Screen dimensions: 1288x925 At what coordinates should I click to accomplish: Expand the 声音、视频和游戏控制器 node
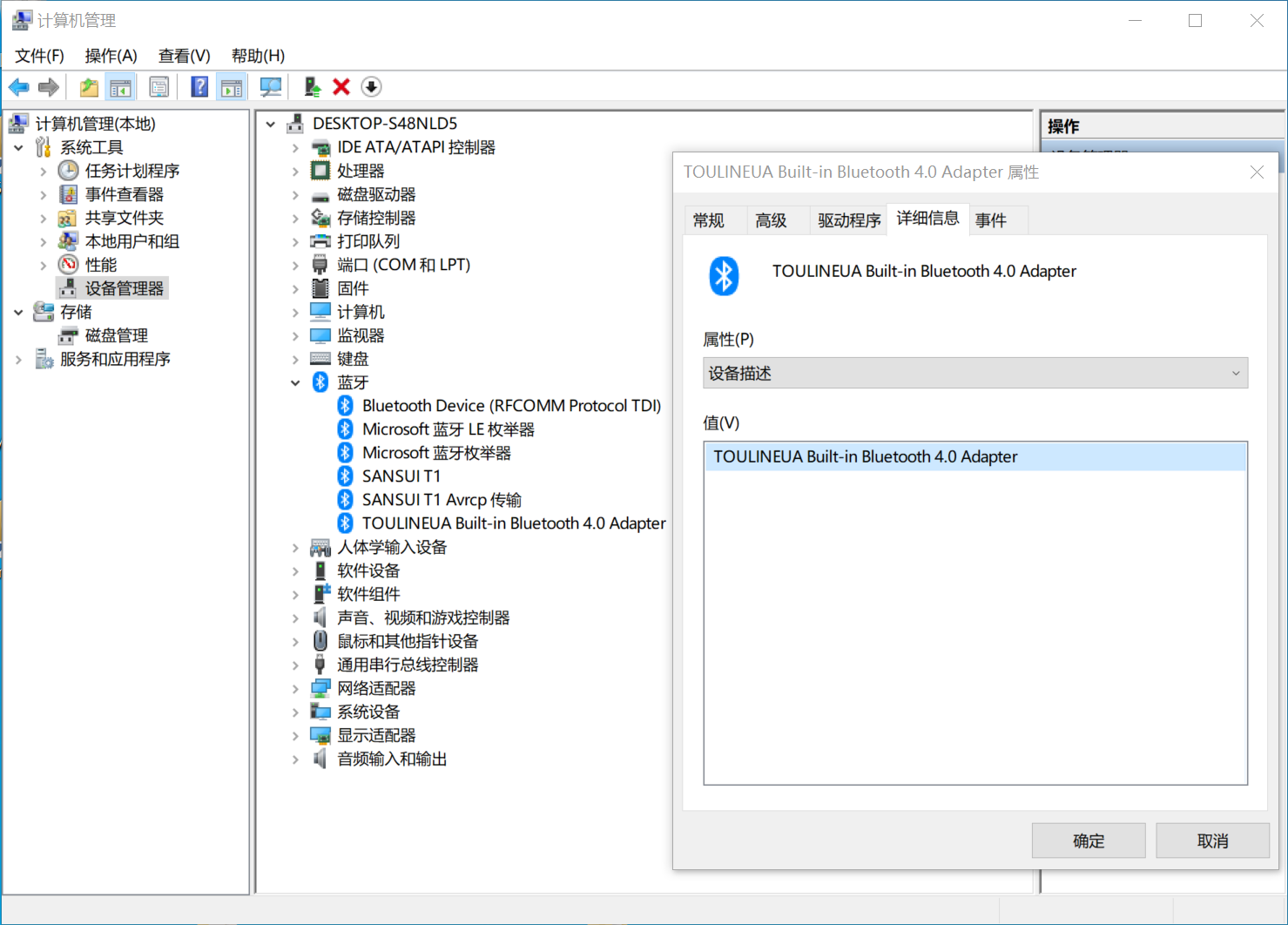295,618
